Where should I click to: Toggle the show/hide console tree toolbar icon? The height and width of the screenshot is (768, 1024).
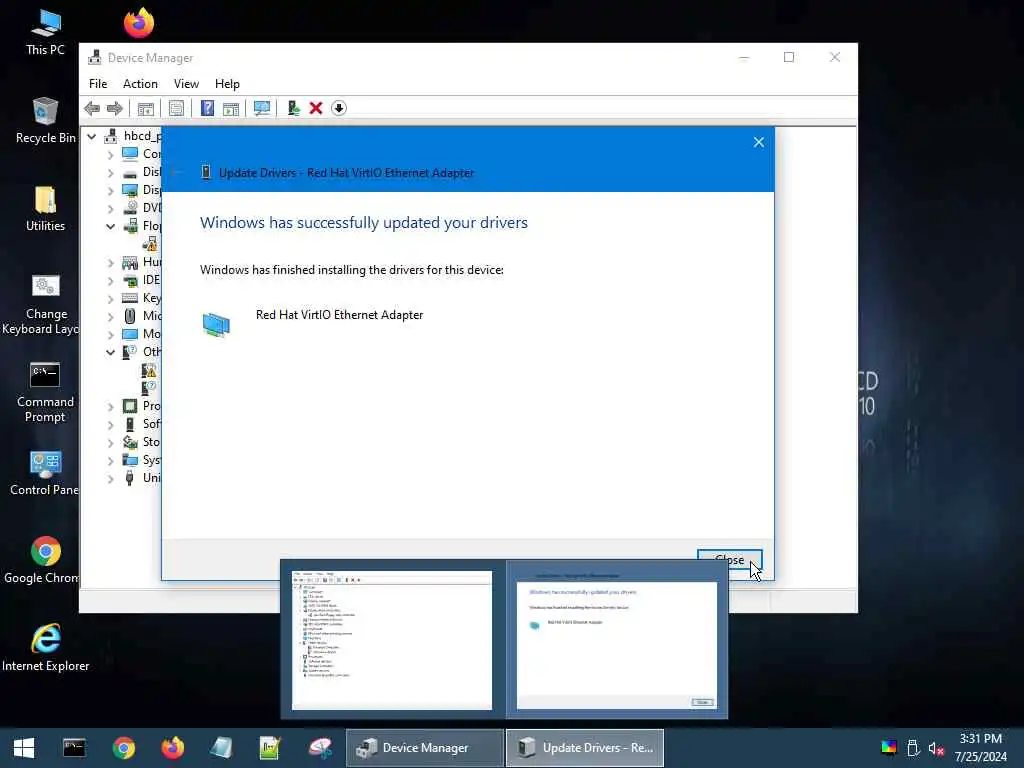[x=145, y=108]
